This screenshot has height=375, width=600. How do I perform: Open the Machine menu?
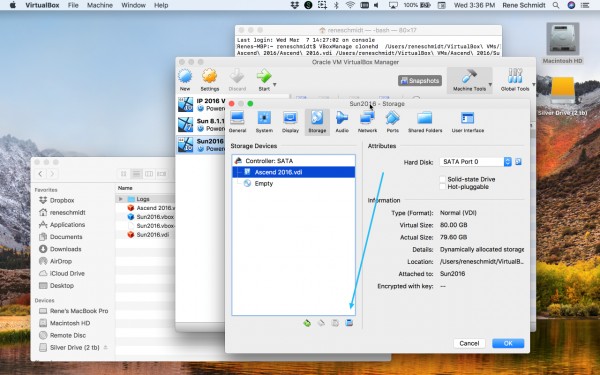[99, 5]
